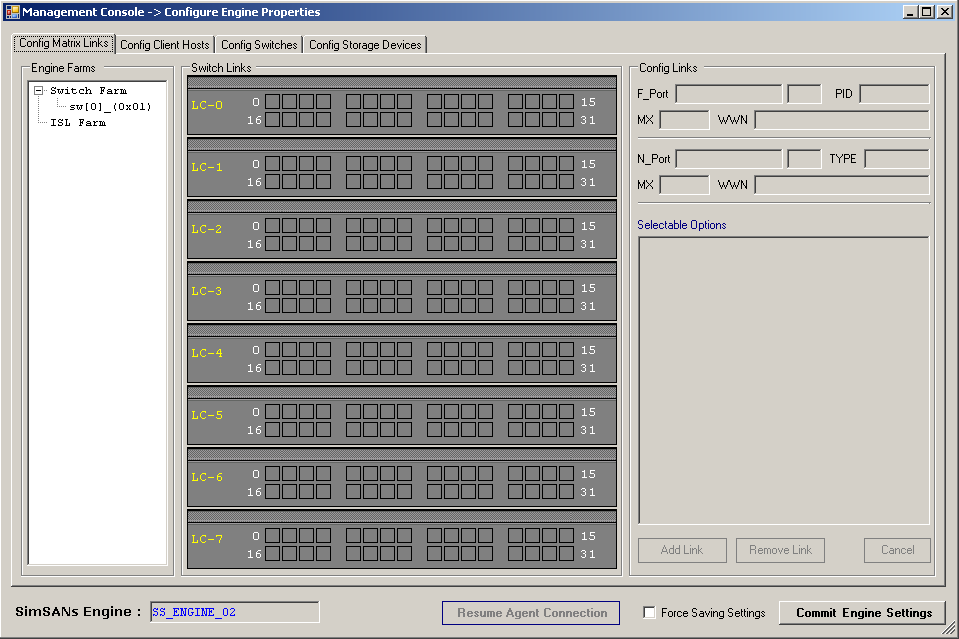The image size is (959, 639).
Task: Switch to the Config Client Hosts tab
Action: tap(165, 45)
